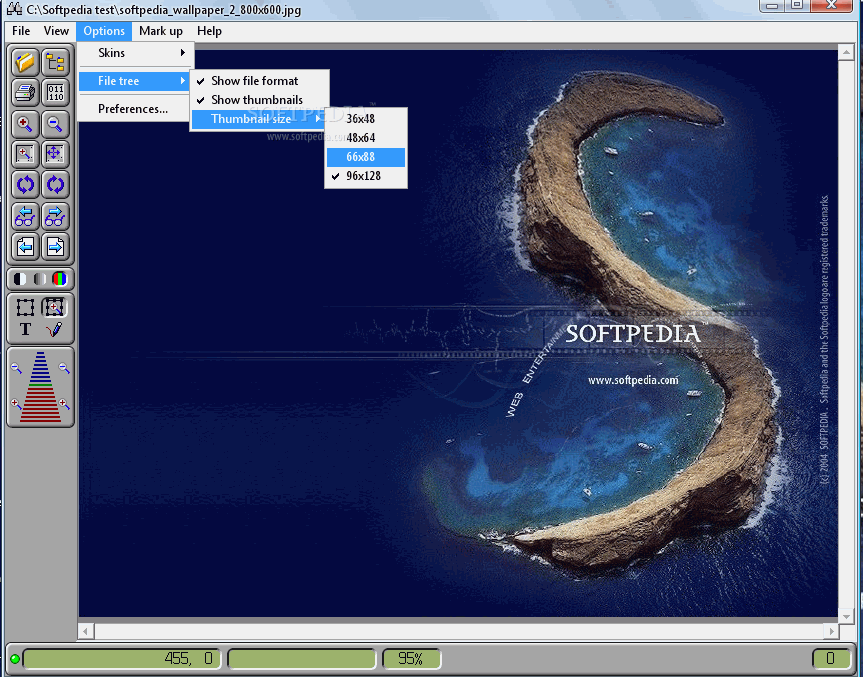Select the text T tool
Screen dimensions: 863x677
(25, 330)
